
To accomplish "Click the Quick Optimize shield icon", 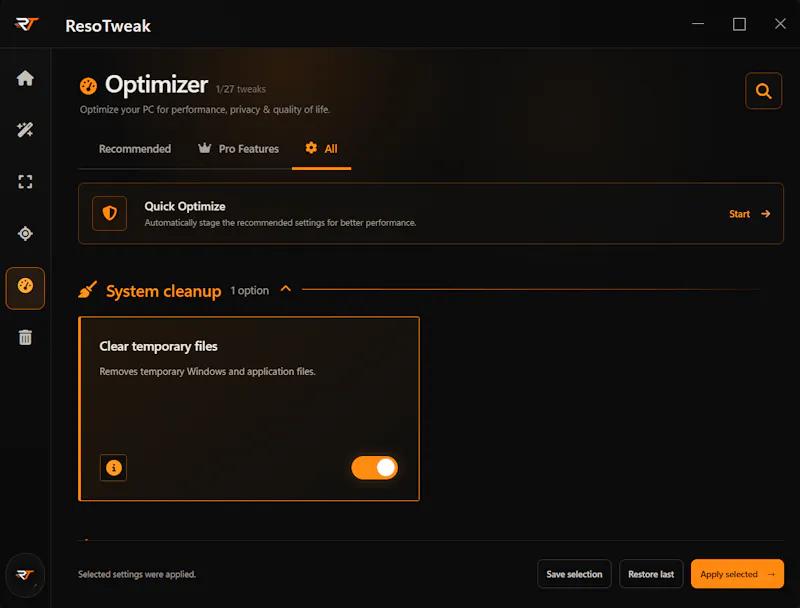I will pyautogui.click(x=109, y=213).
